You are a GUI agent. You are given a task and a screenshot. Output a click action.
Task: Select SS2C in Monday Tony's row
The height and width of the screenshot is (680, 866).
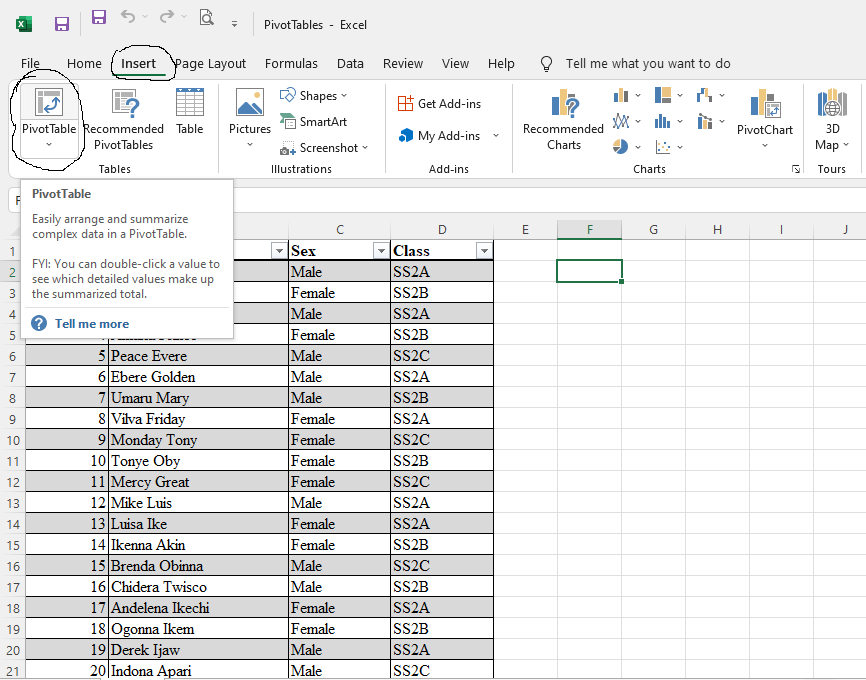pos(442,440)
